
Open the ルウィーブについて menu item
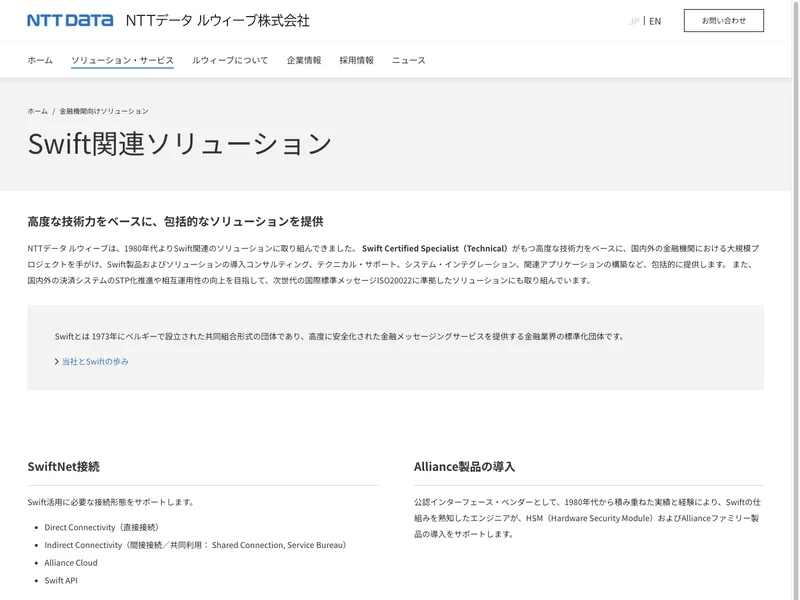(x=230, y=60)
